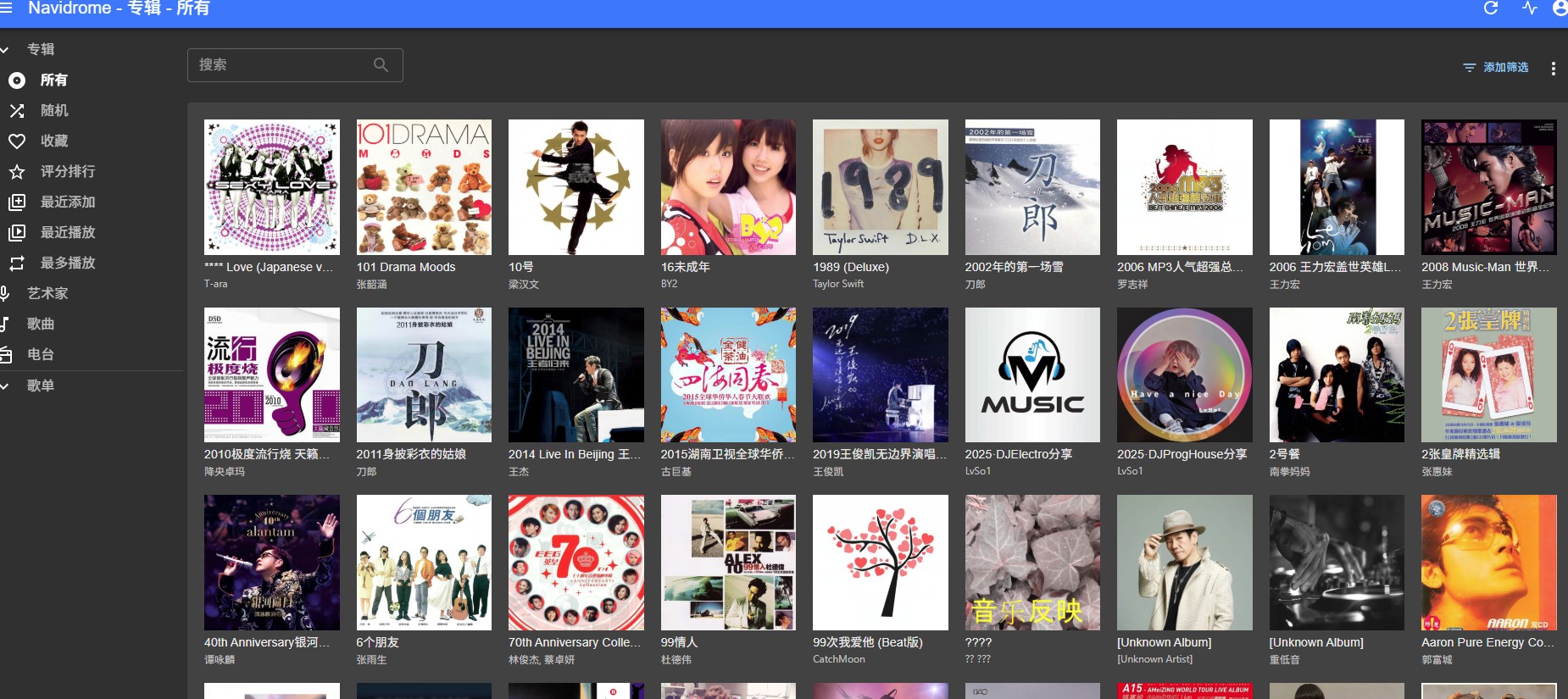Screen dimensions: 1568x699
Task: Open the 6个朋友 album cover
Action: tap(424, 563)
